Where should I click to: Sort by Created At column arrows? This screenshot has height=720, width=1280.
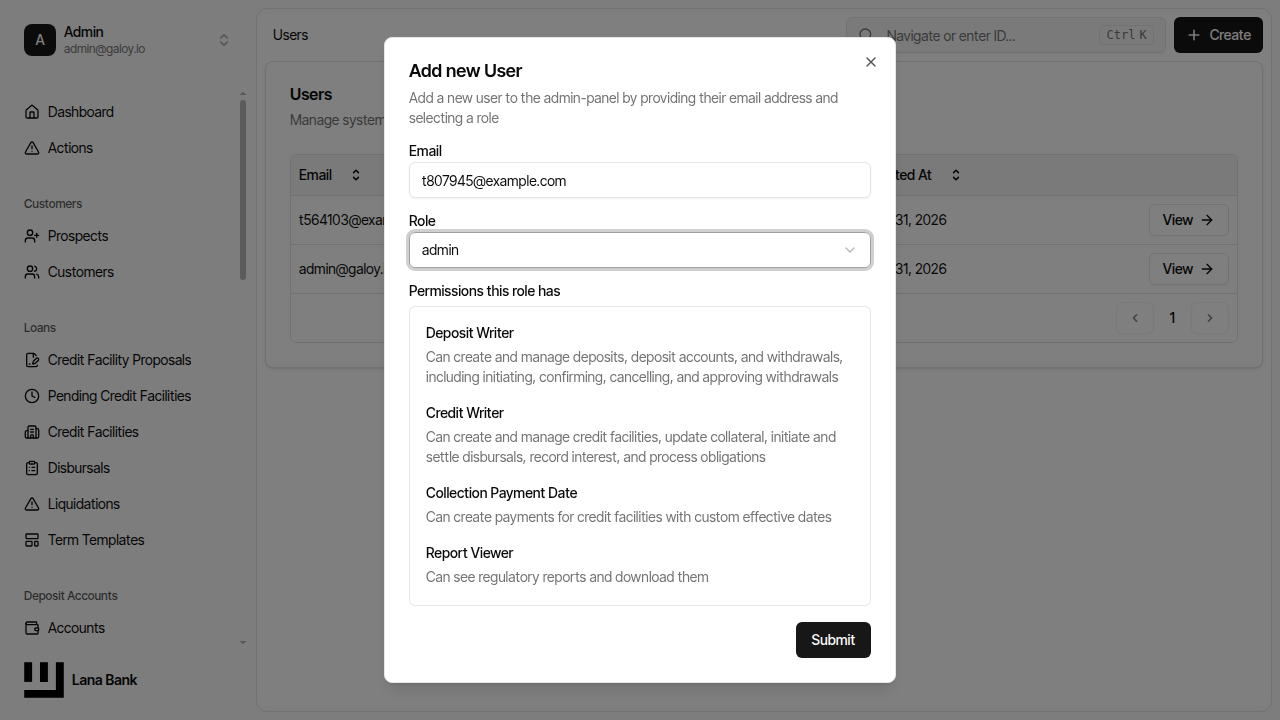pyautogui.click(x=956, y=175)
